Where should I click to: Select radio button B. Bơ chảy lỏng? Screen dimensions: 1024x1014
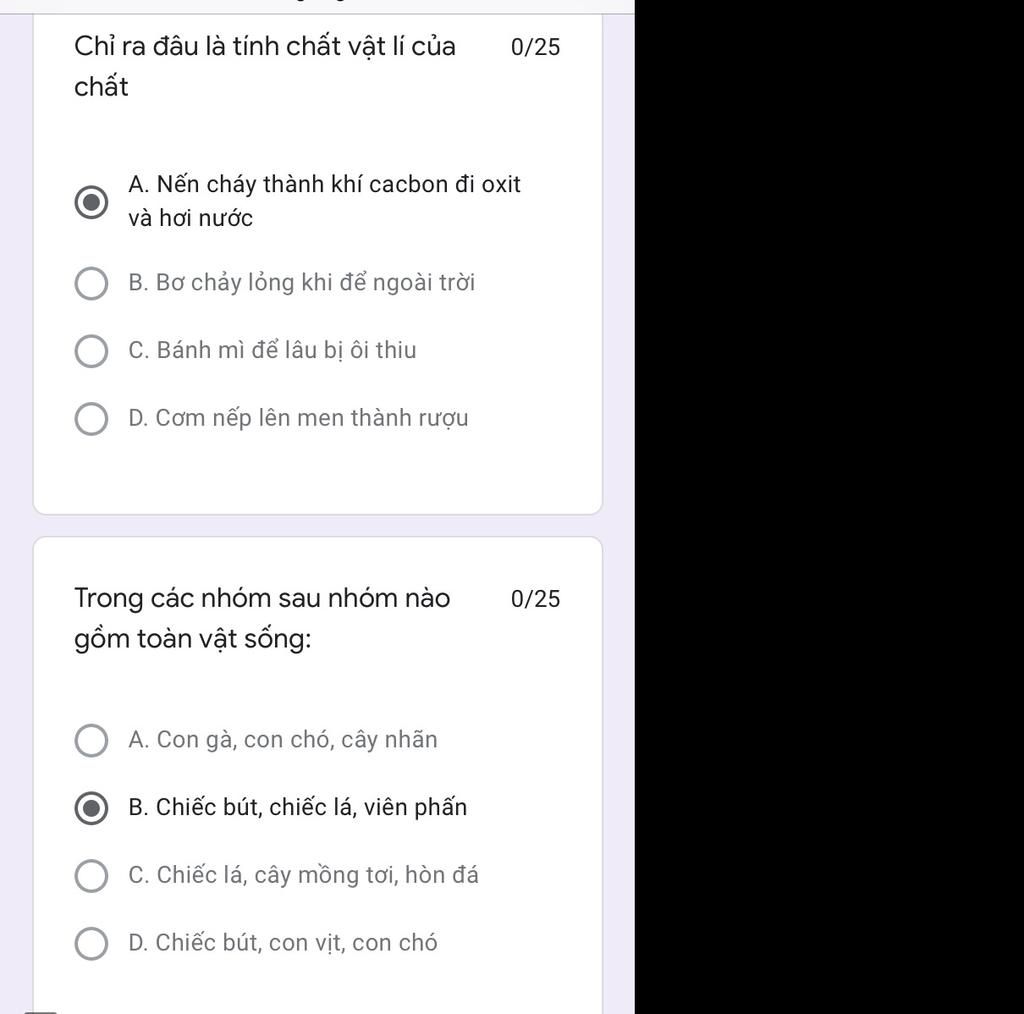(x=91, y=284)
